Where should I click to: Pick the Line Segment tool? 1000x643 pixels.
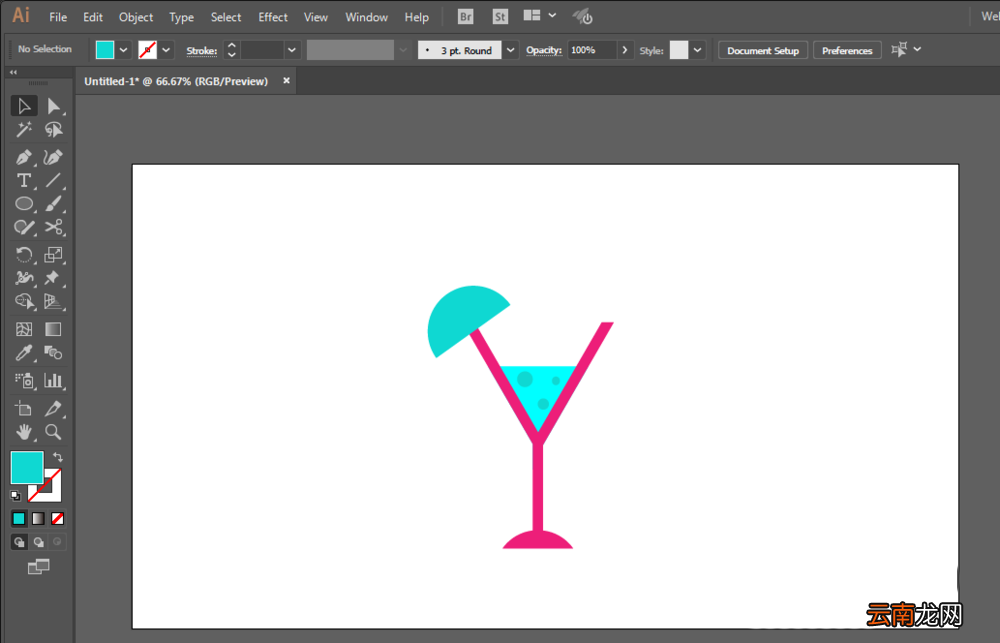tap(54, 181)
